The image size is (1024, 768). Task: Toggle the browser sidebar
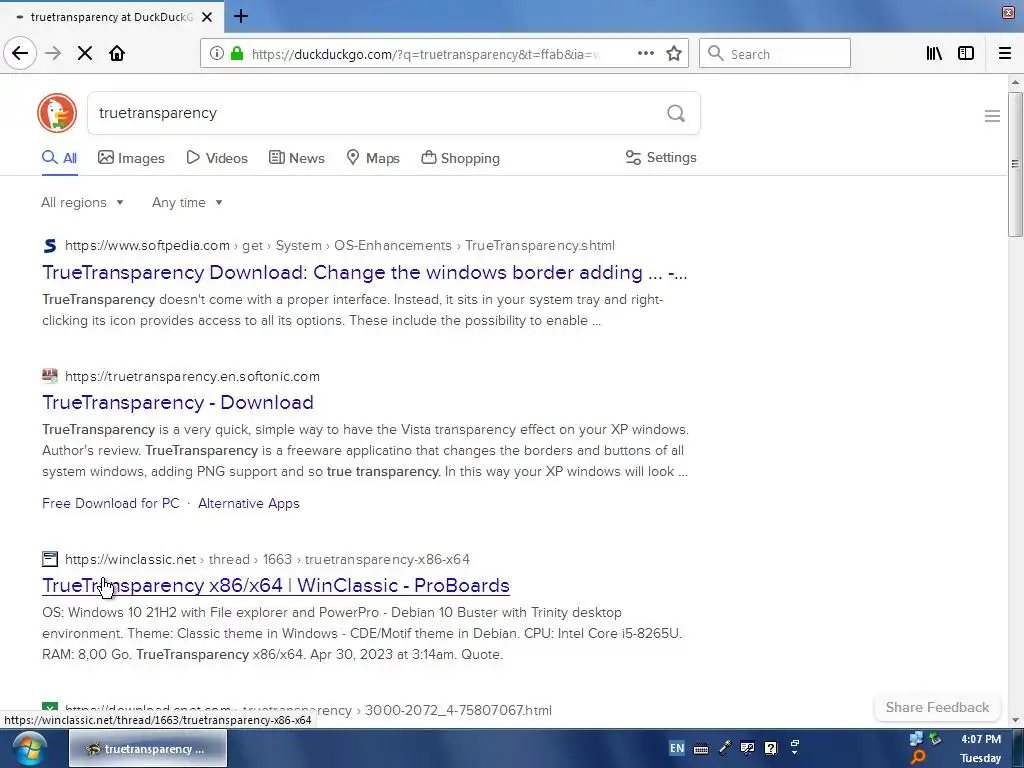tap(966, 54)
